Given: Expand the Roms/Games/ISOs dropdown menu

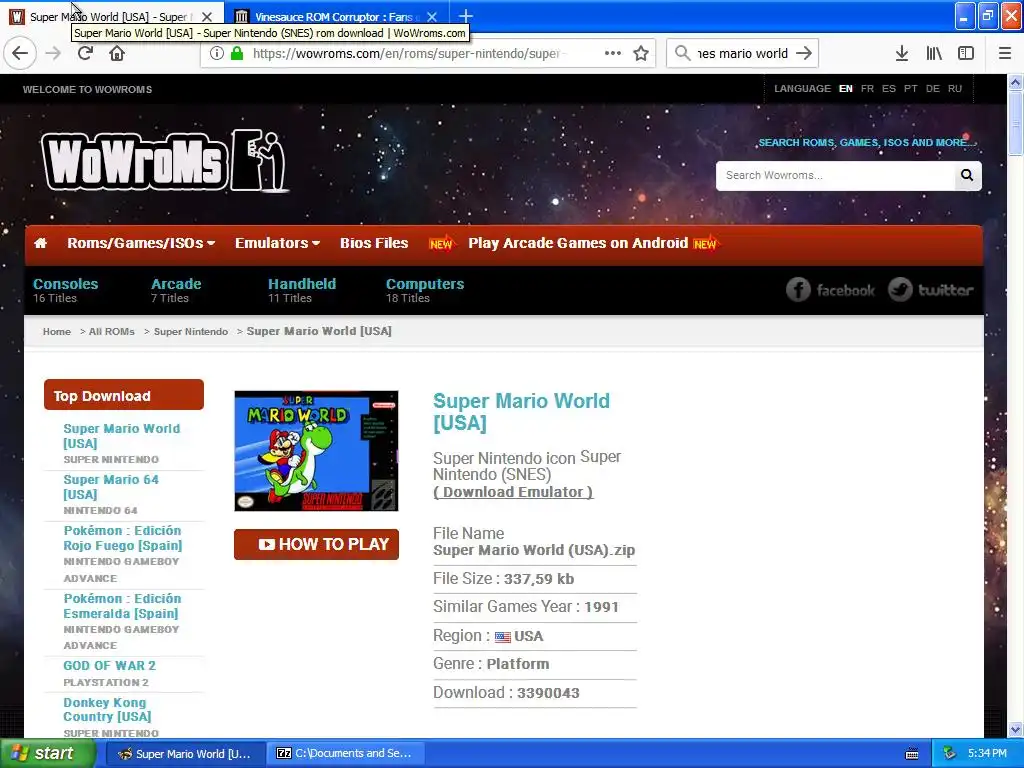Looking at the screenshot, I should (141, 243).
